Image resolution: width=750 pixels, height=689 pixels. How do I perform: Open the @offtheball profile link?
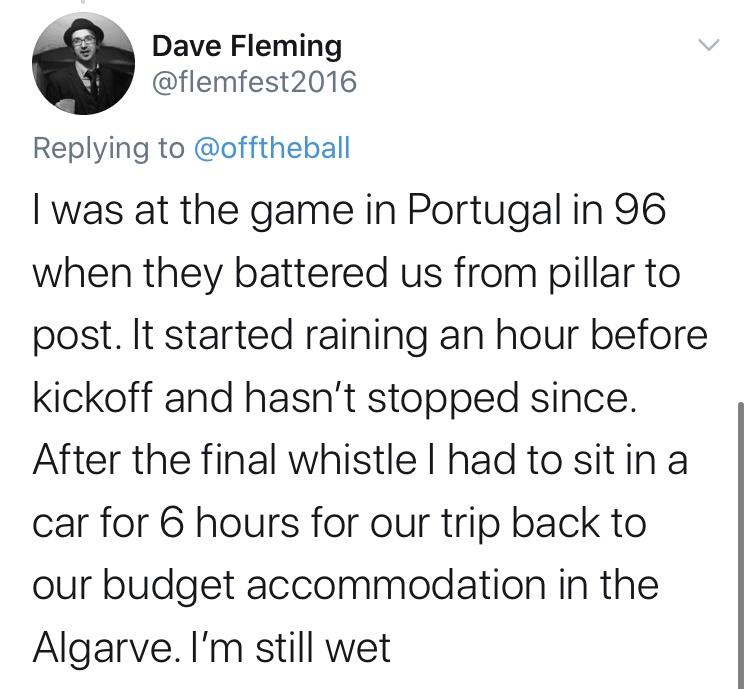272,148
